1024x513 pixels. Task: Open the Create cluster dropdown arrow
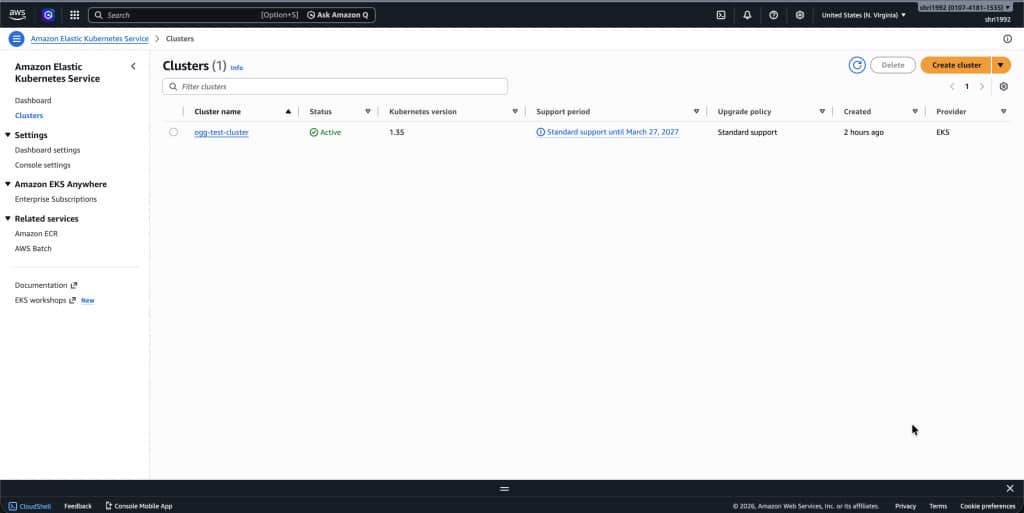pyautogui.click(x=1001, y=65)
